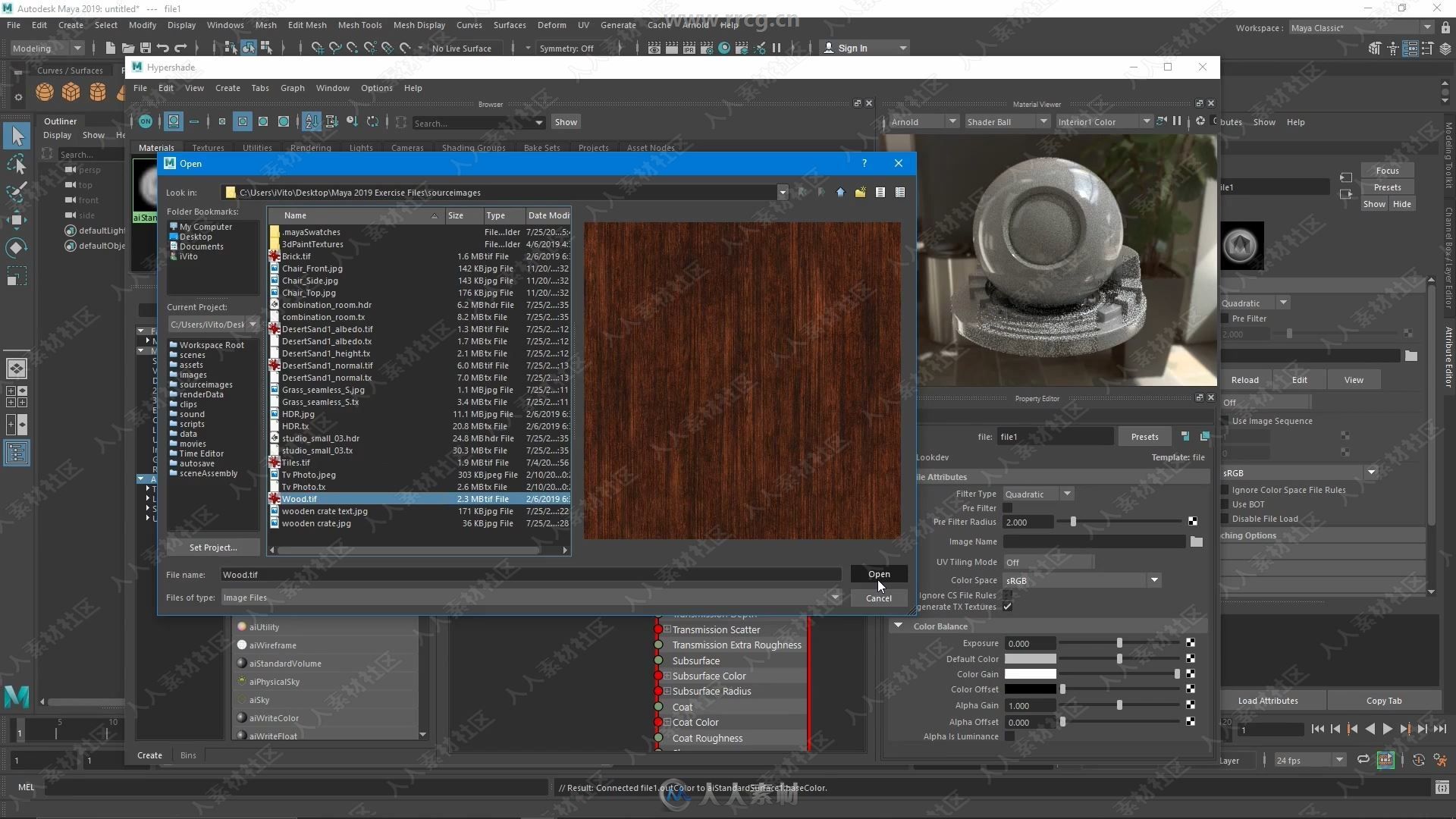This screenshot has height=819, width=1456.
Task: Open the Modeling menu set dropdown
Action: [x=46, y=48]
